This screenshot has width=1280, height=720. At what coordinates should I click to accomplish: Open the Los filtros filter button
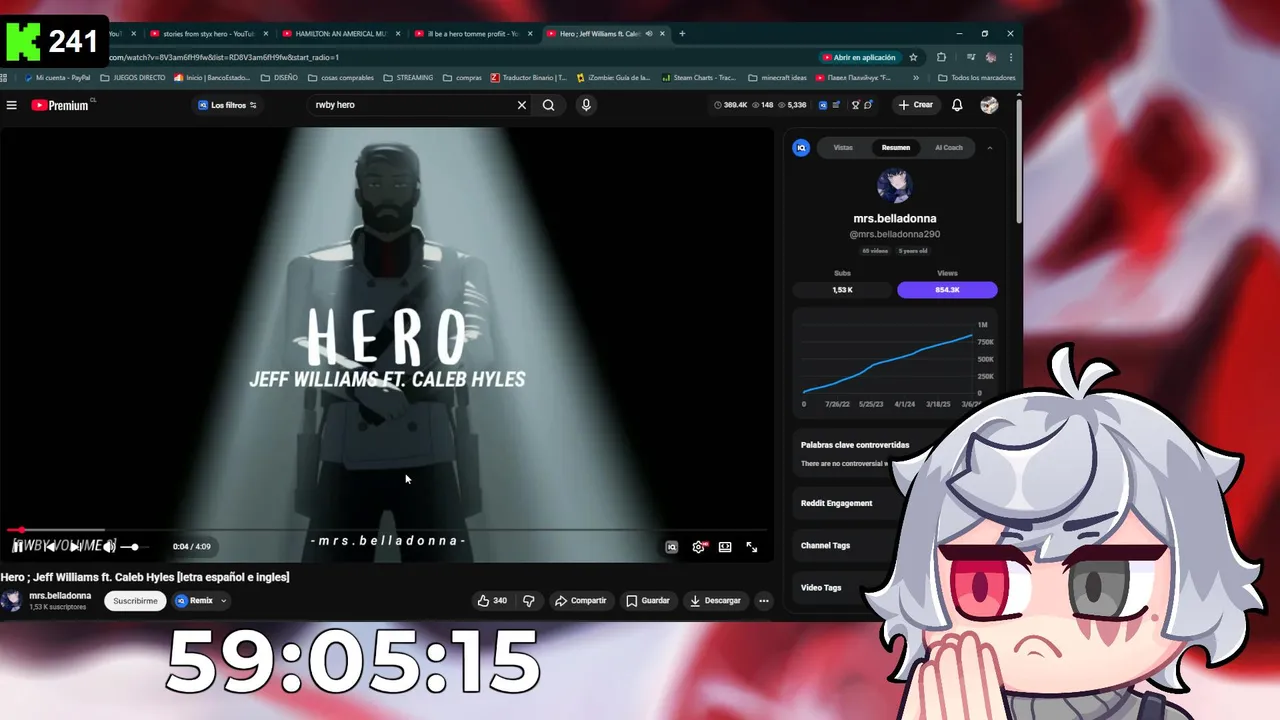227,105
